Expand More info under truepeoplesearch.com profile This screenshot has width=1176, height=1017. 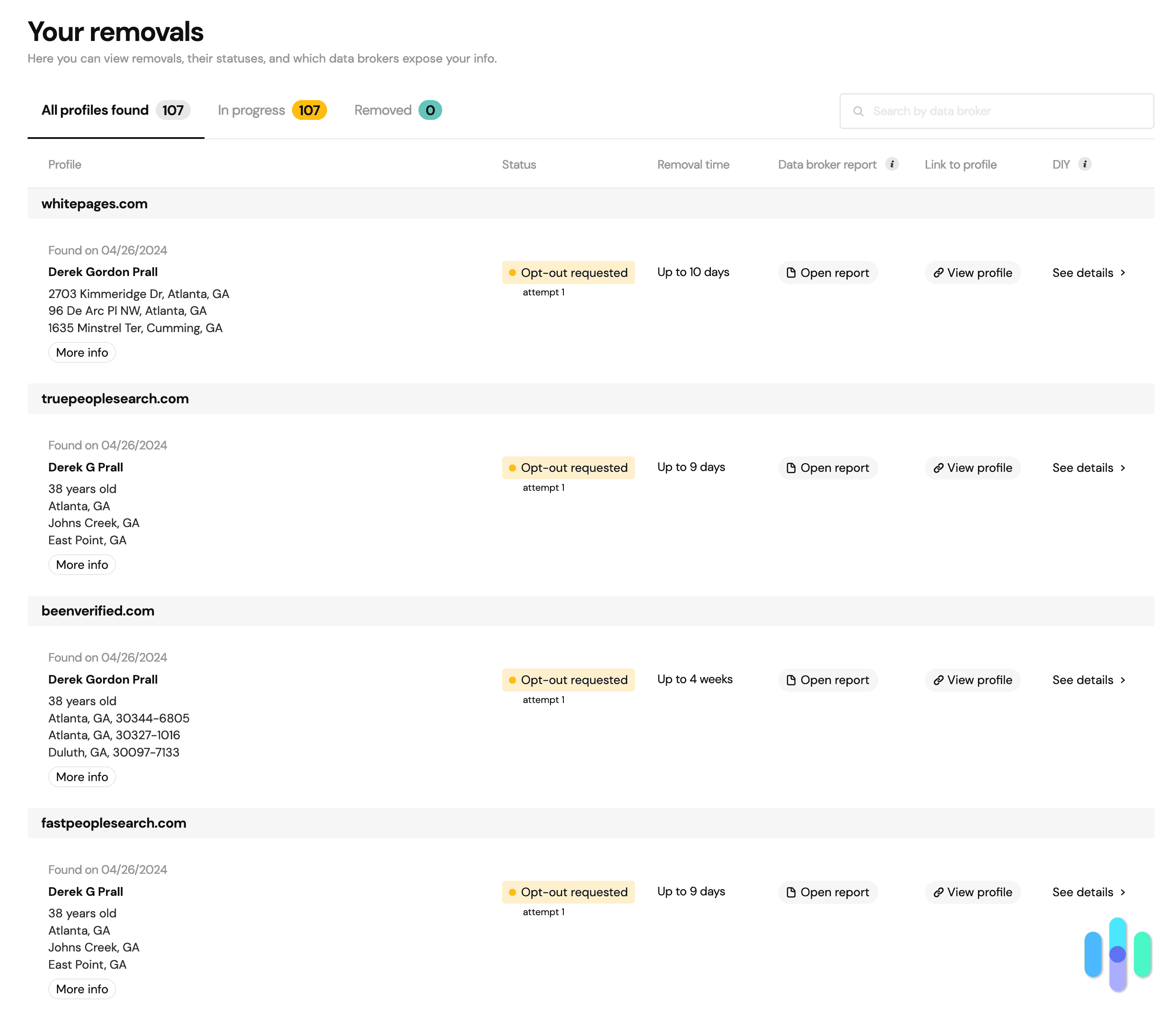82,565
